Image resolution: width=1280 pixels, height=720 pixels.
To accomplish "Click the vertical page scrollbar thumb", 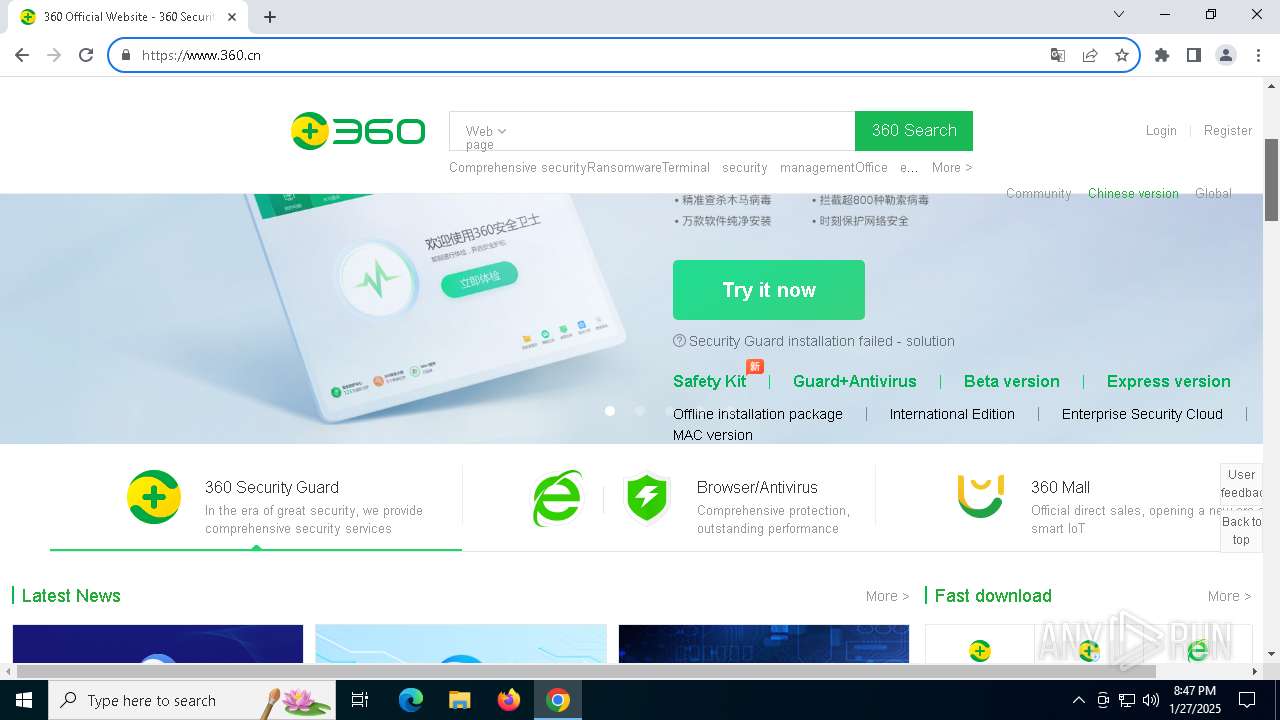I will (1271, 180).
